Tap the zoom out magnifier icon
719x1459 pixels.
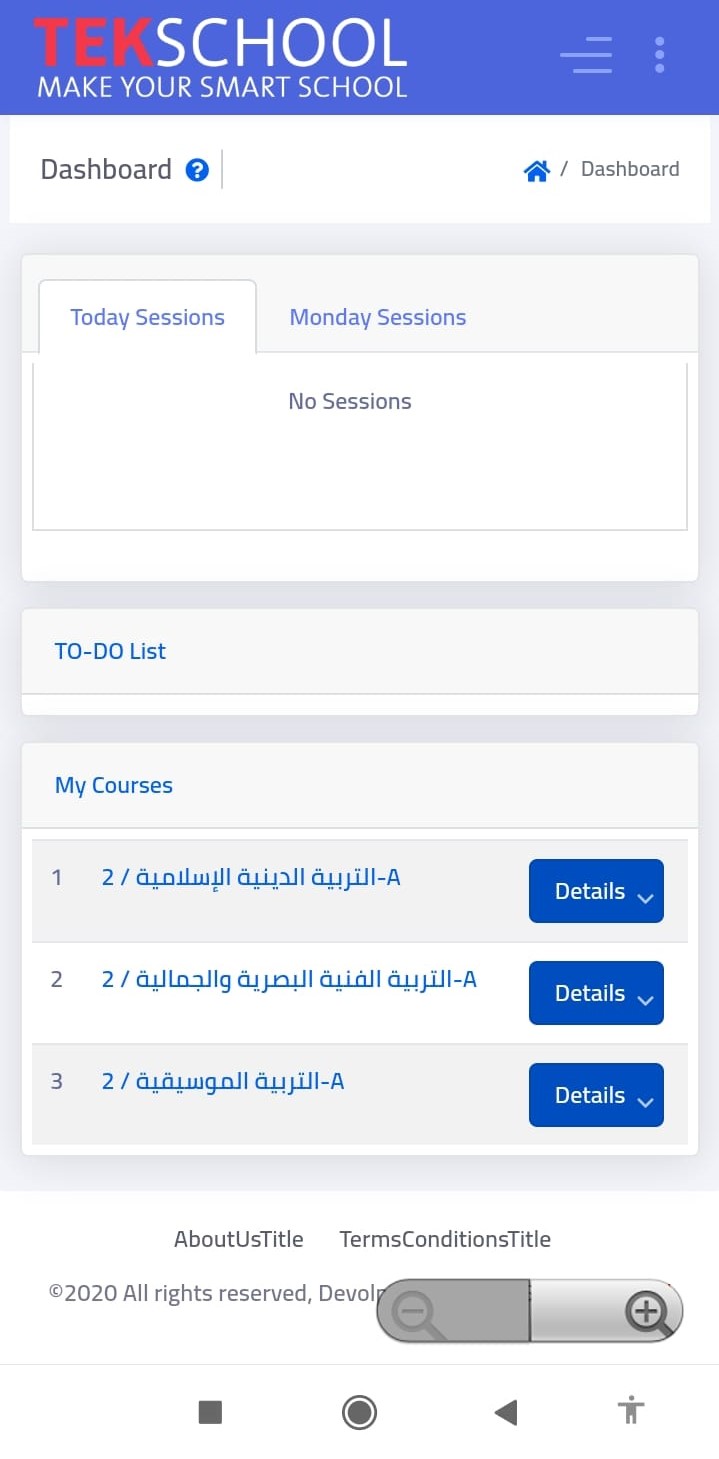(x=416, y=1311)
